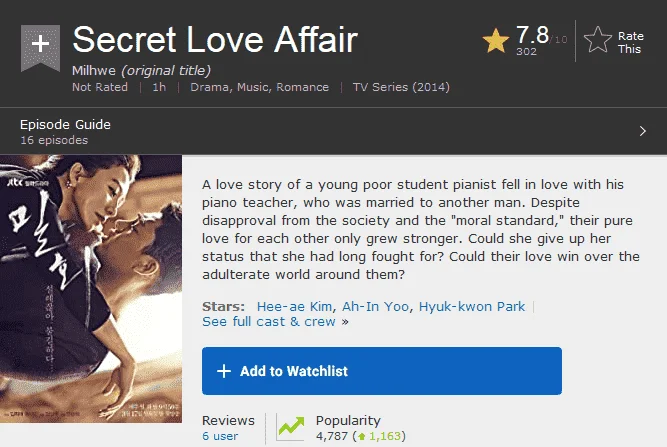Open the 6 user reviews link

coord(220,436)
